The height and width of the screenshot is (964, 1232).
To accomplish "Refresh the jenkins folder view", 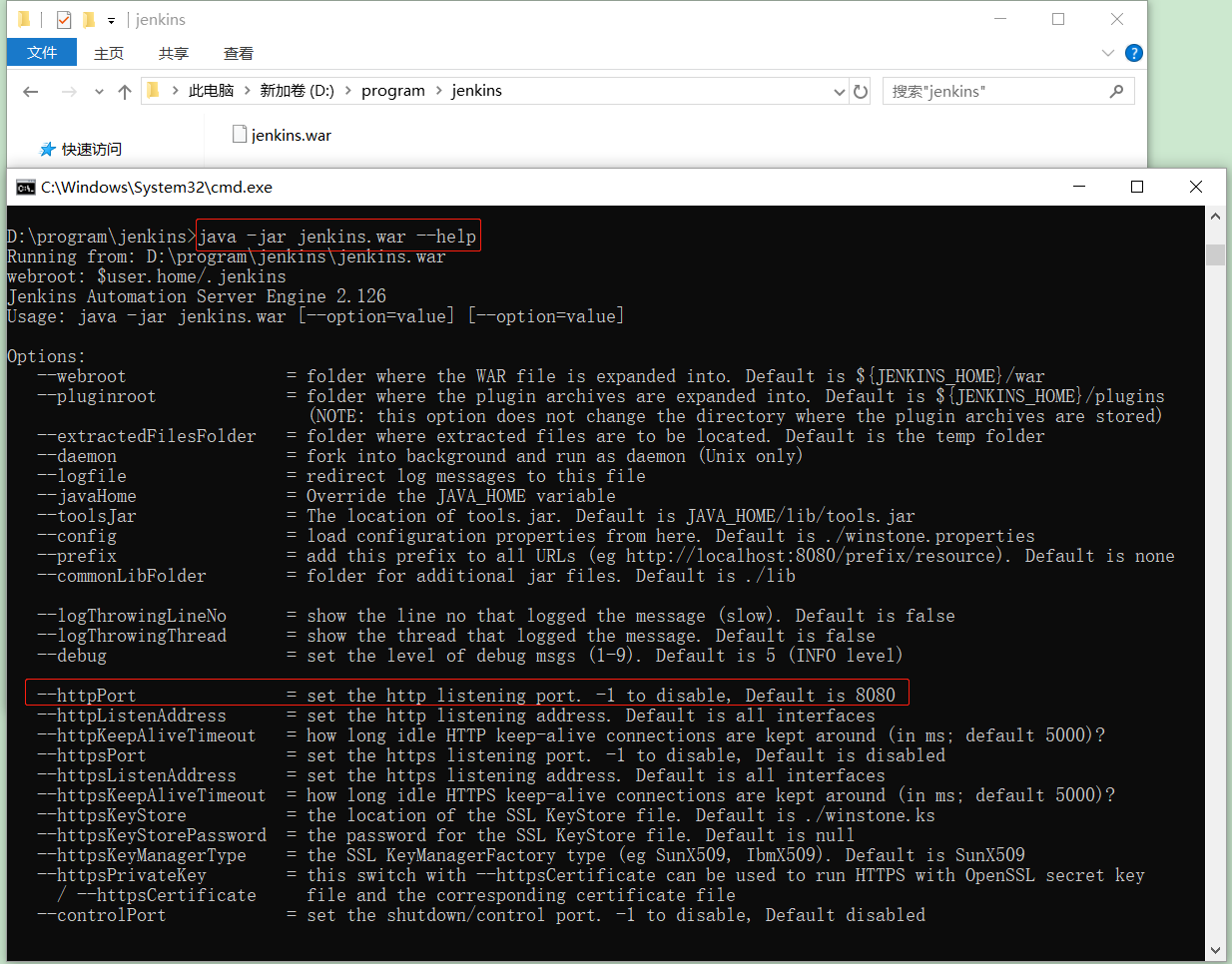I will tap(861, 92).
